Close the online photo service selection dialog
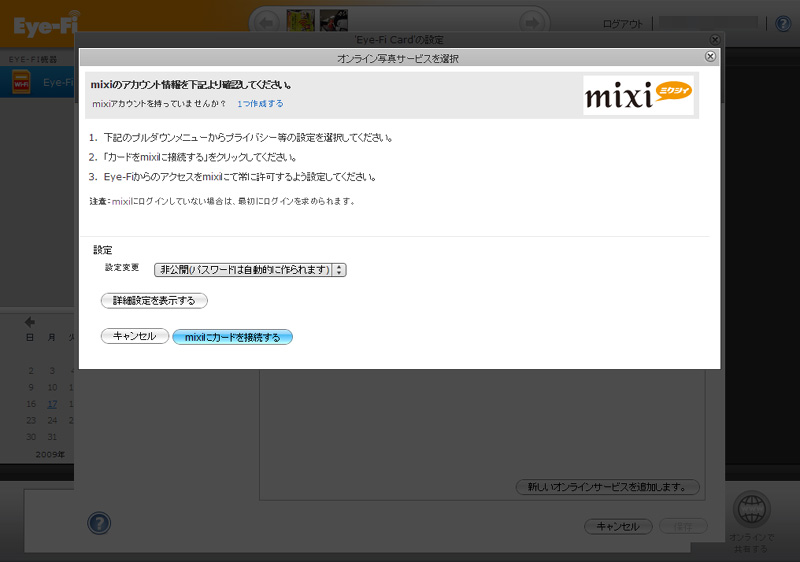This screenshot has width=800, height=562. [x=710, y=57]
